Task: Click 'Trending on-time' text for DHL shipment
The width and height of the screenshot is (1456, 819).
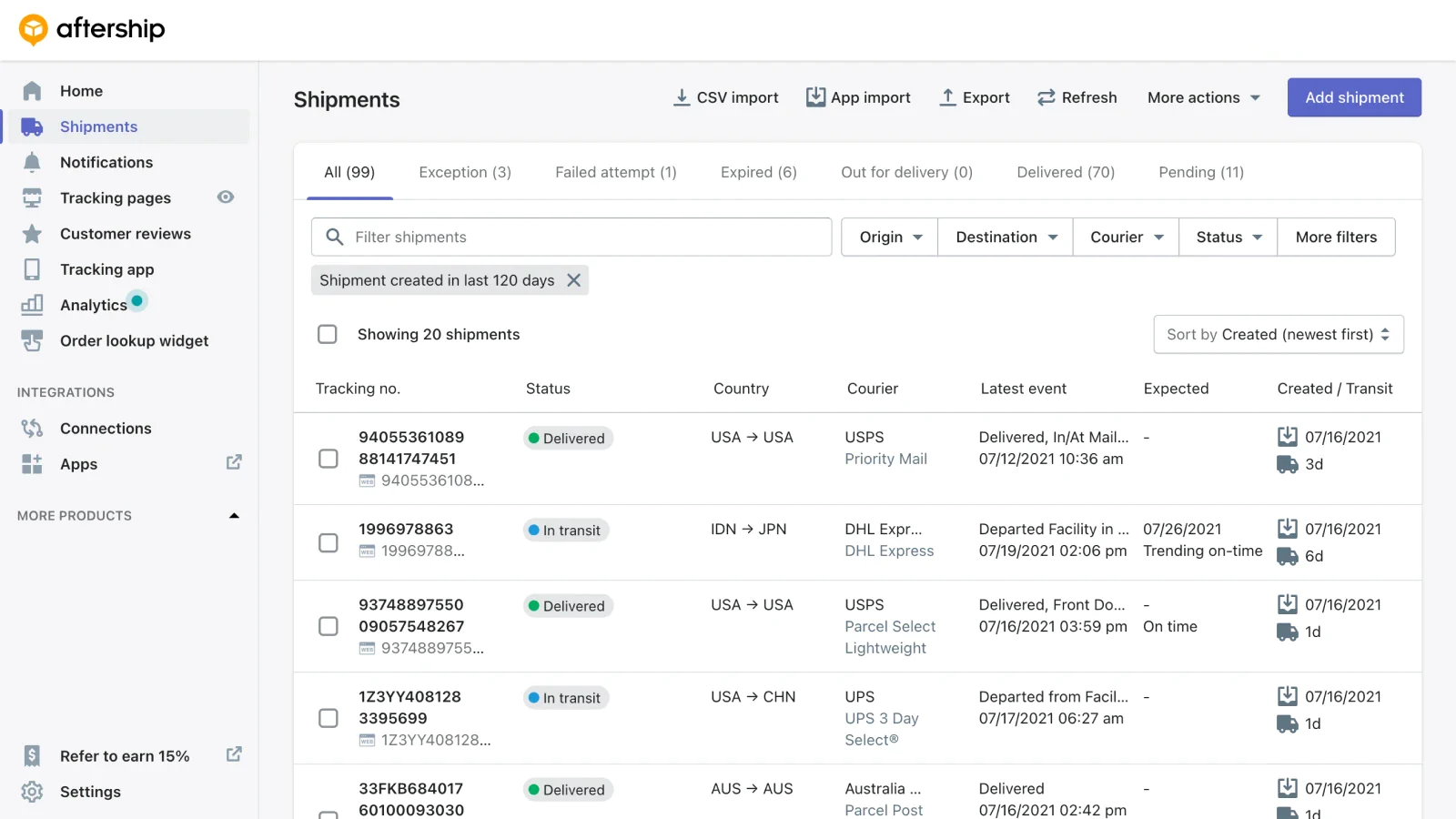Action: pos(1202,551)
